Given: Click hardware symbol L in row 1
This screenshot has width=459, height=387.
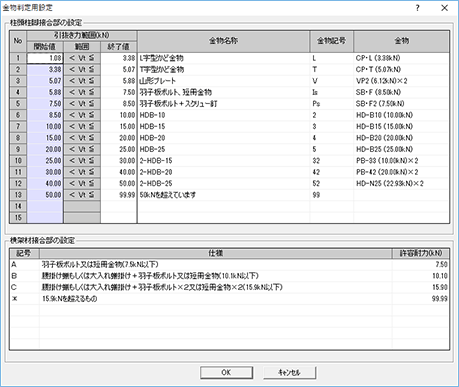Looking at the screenshot, I should tap(332, 58).
